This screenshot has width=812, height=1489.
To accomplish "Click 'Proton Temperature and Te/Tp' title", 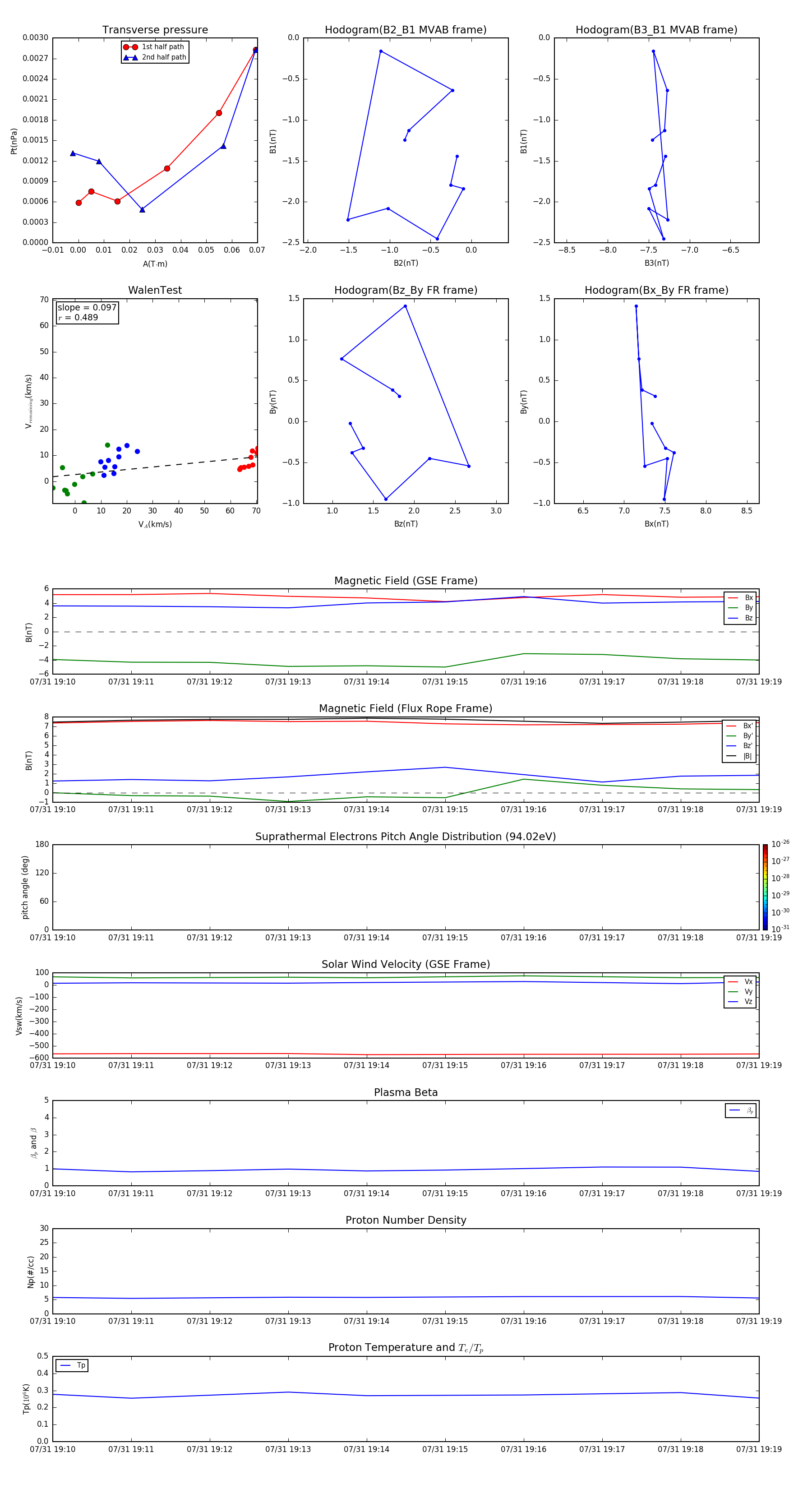I will 406,1348.
